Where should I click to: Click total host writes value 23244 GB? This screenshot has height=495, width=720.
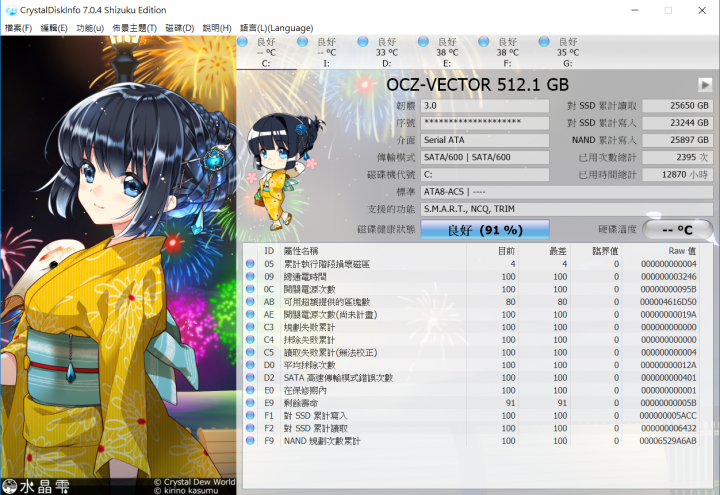[677, 123]
